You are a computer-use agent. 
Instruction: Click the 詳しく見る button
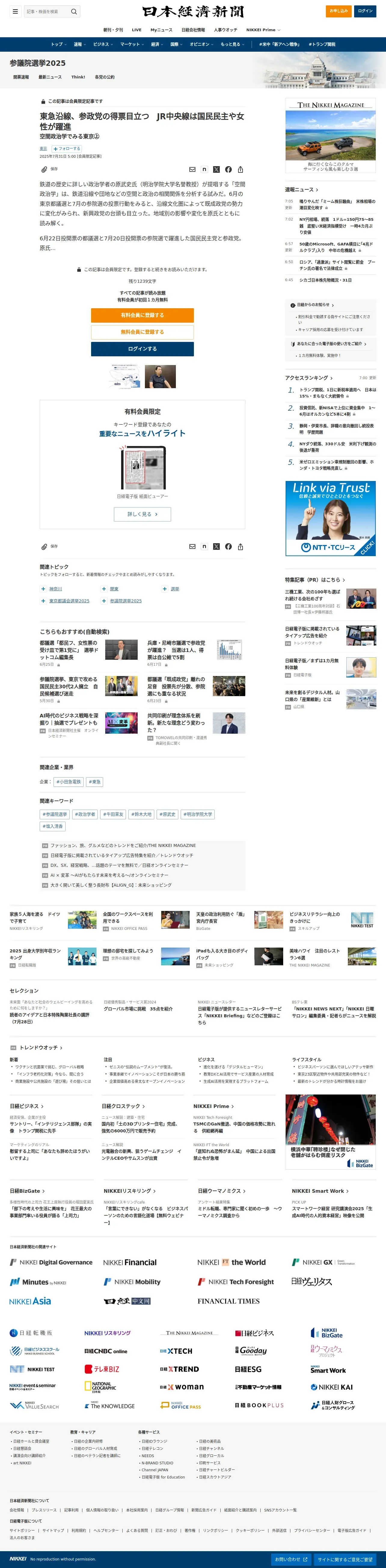click(142, 514)
